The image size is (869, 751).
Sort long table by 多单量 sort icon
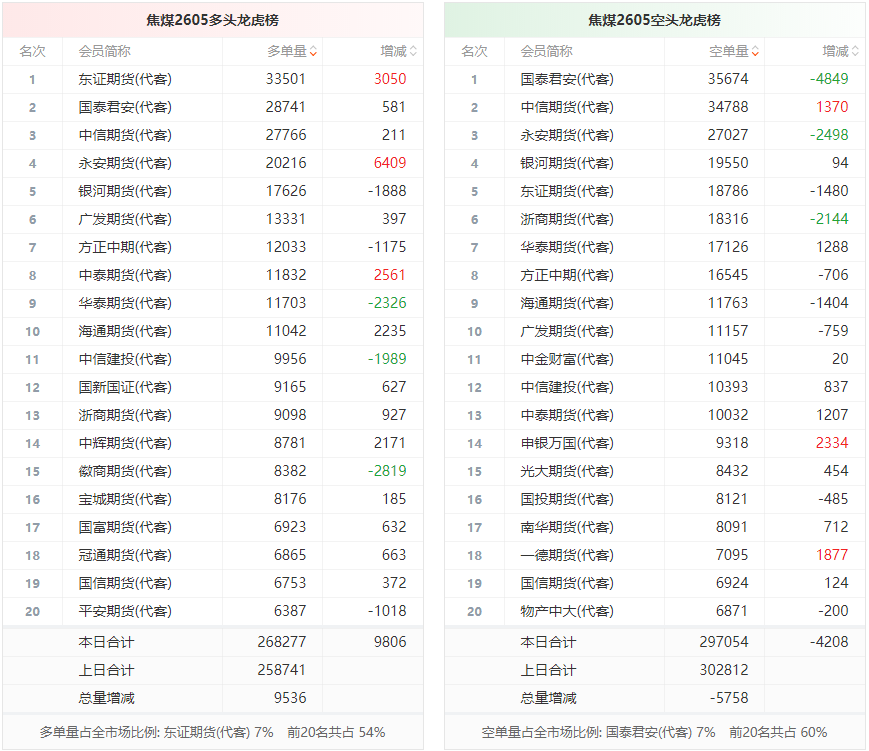(313, 52)
